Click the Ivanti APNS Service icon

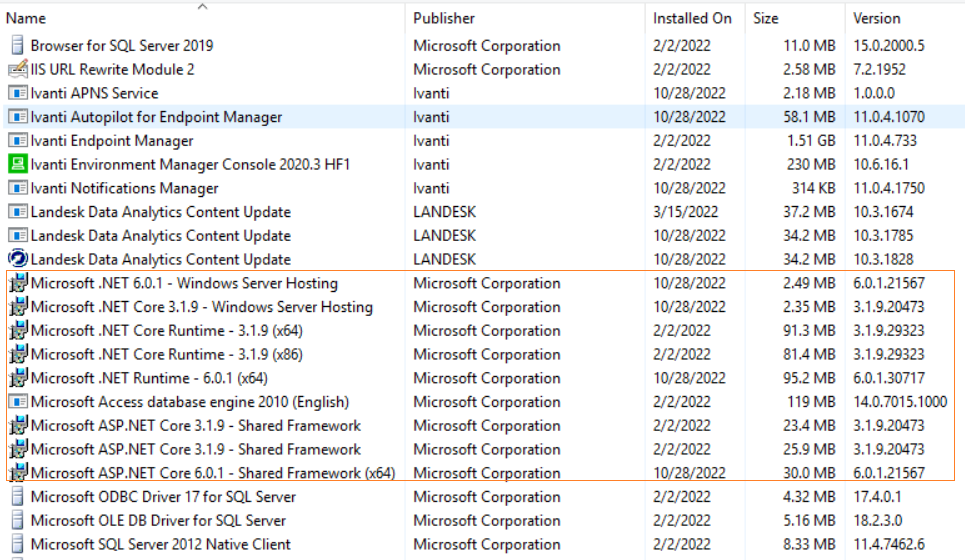click(17, 93)
